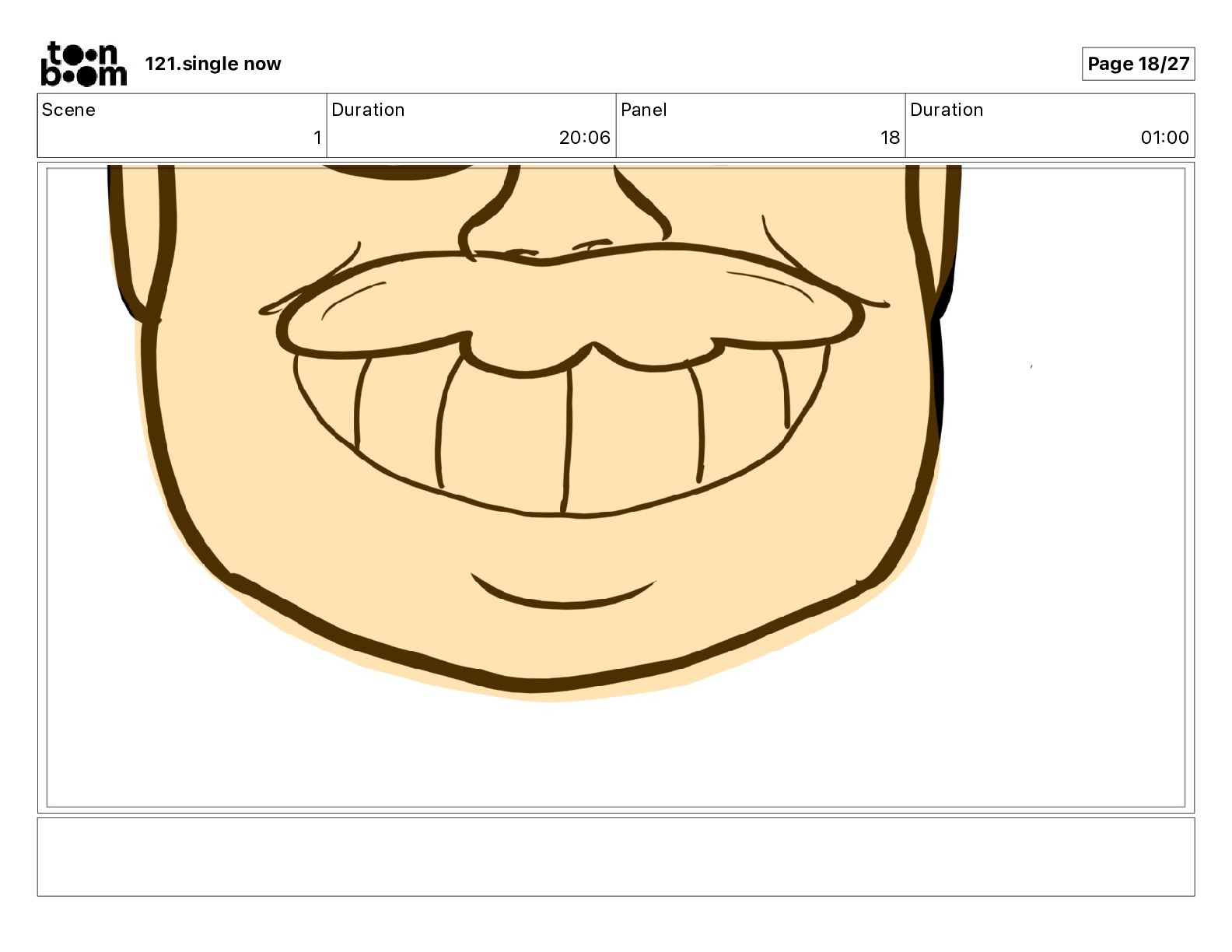Click the Panel header label
Screen dimensions: 1232x952
tap(643, 110)
